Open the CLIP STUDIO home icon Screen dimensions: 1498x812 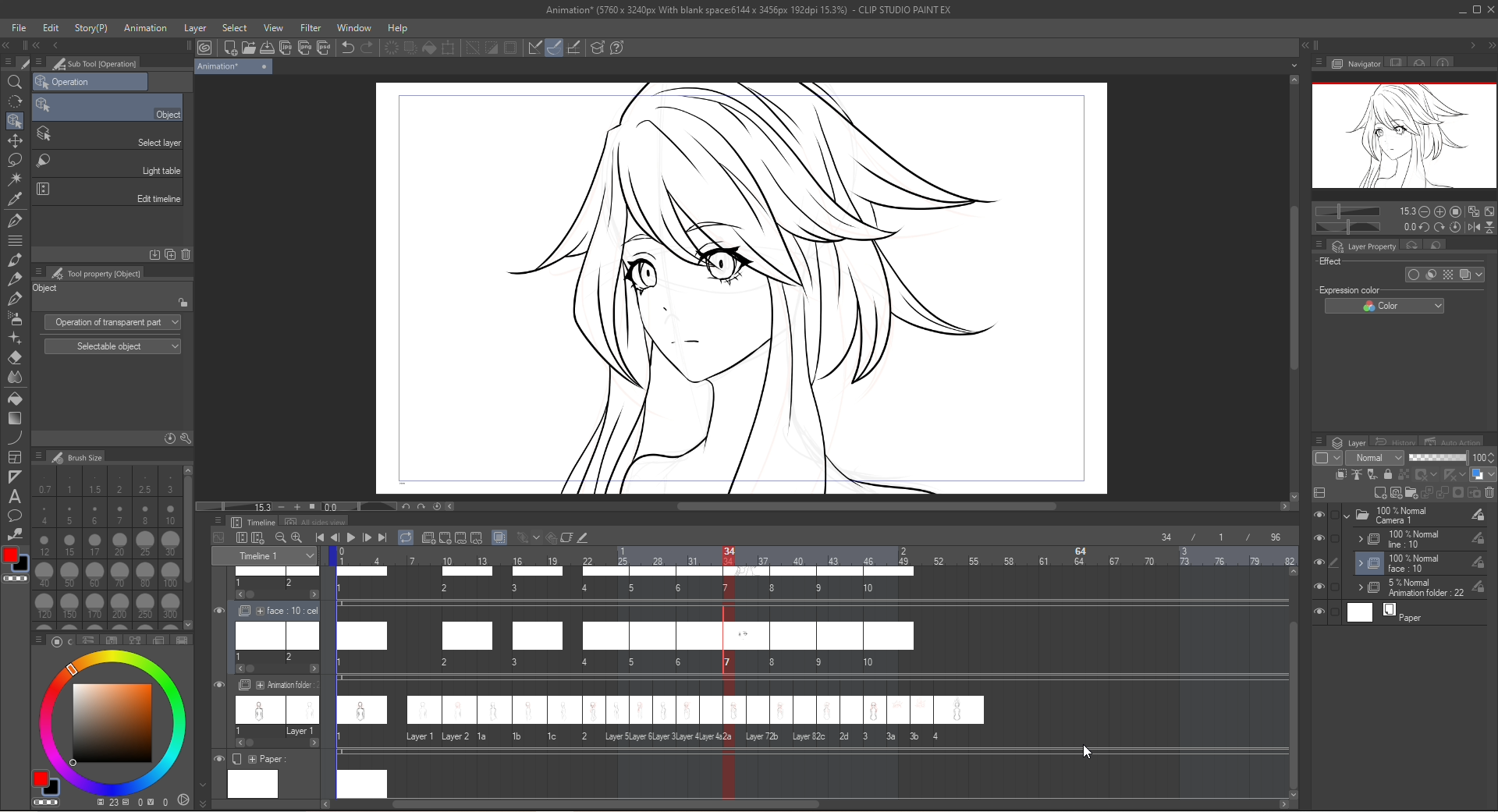click(x=206, y=48)
